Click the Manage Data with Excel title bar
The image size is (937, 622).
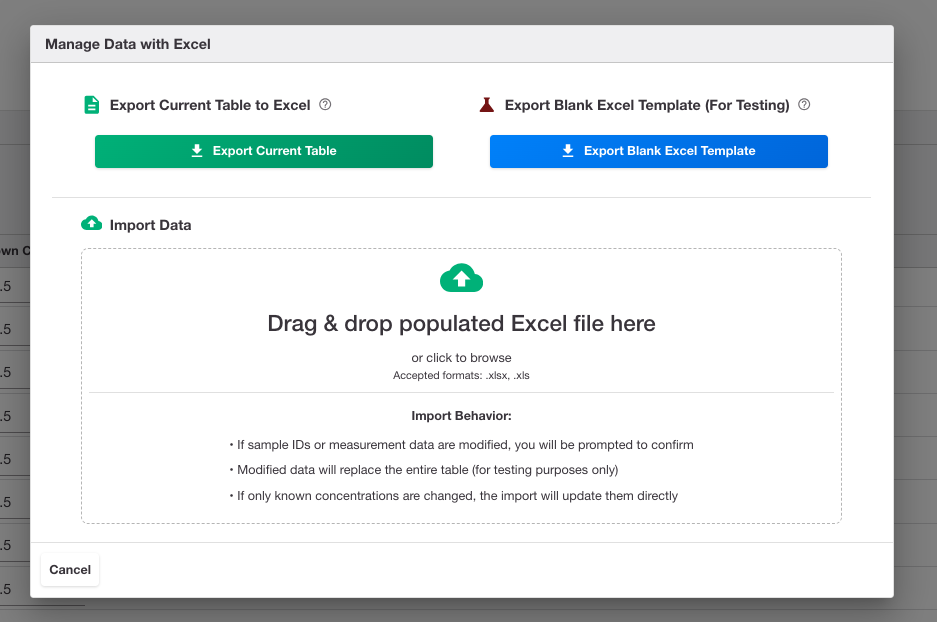point(462,44)
